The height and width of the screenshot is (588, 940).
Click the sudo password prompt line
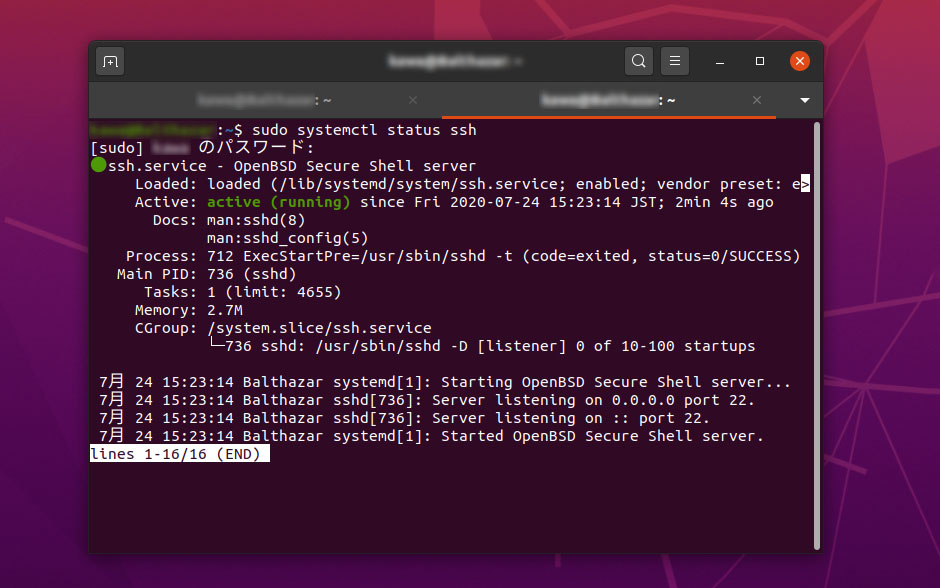202,147
